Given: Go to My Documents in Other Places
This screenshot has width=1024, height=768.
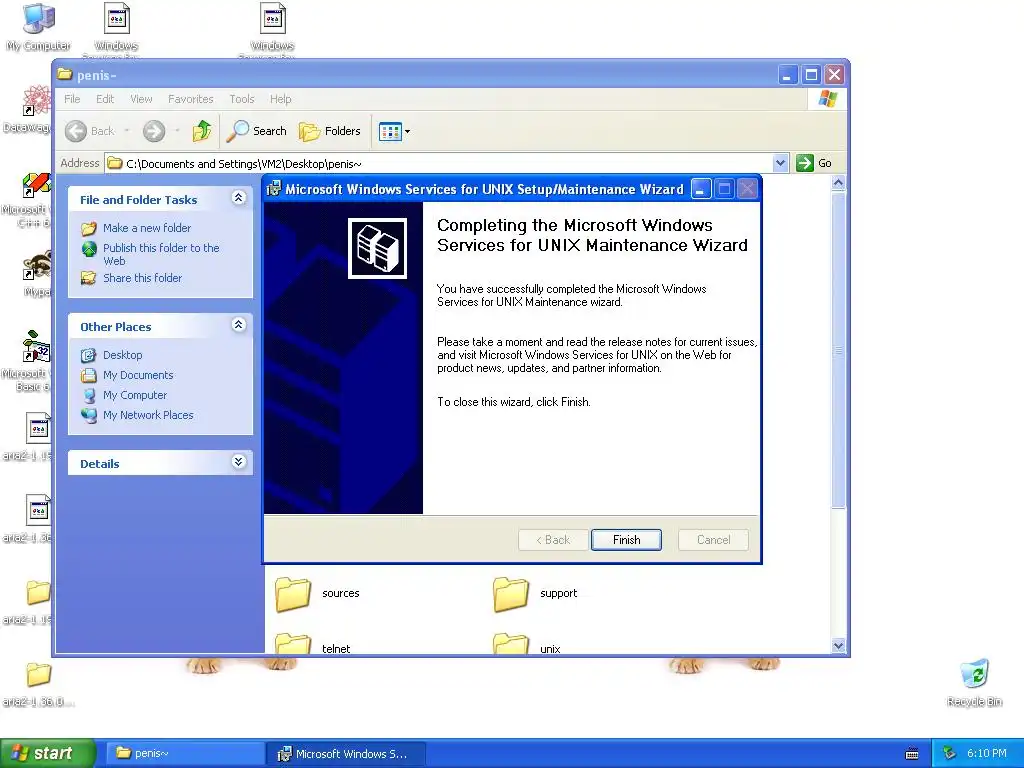Looking at the screenshot, I should pos(138,376).
